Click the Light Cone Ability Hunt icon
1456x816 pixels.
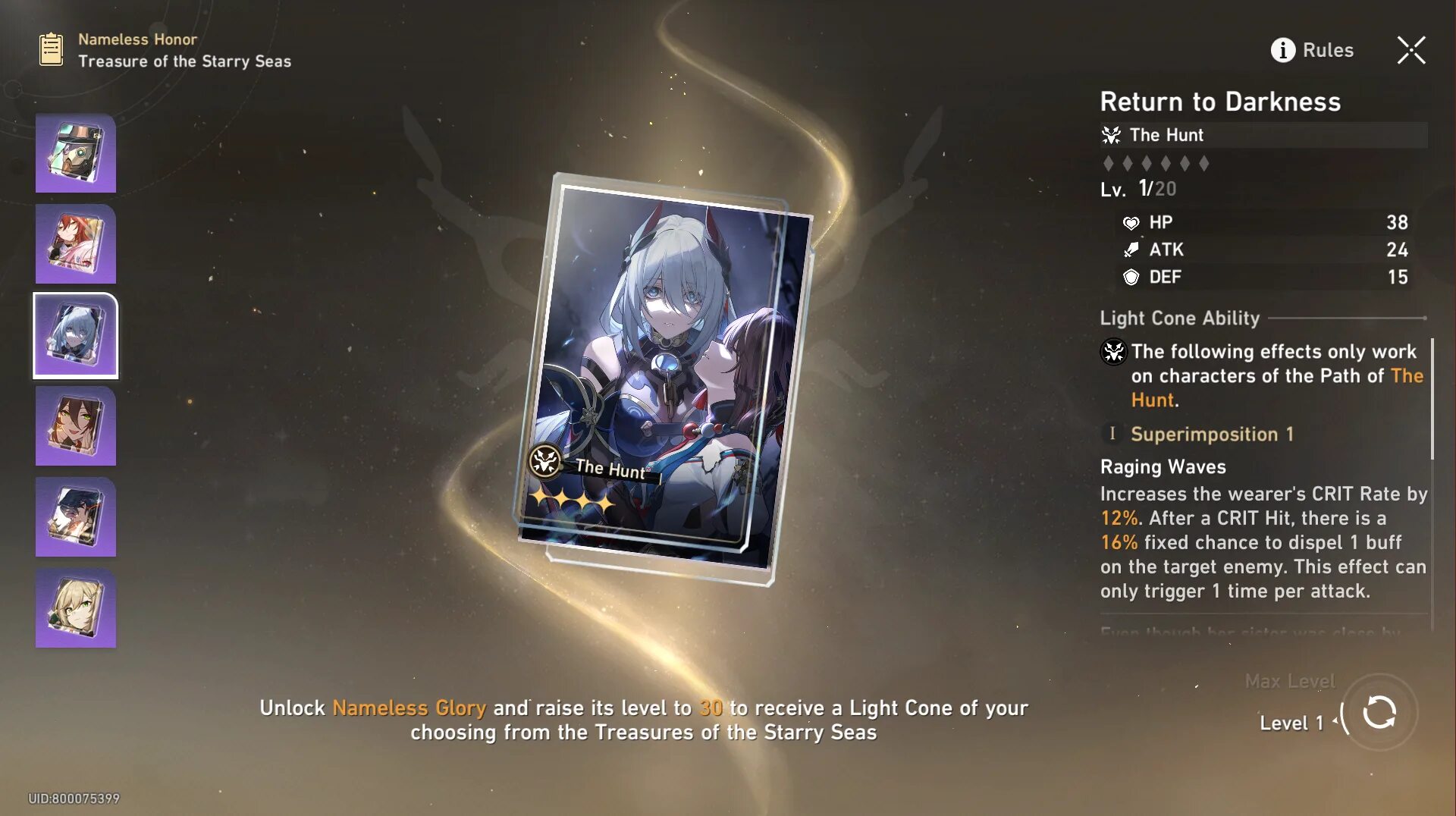click(x=1113, y=352)
